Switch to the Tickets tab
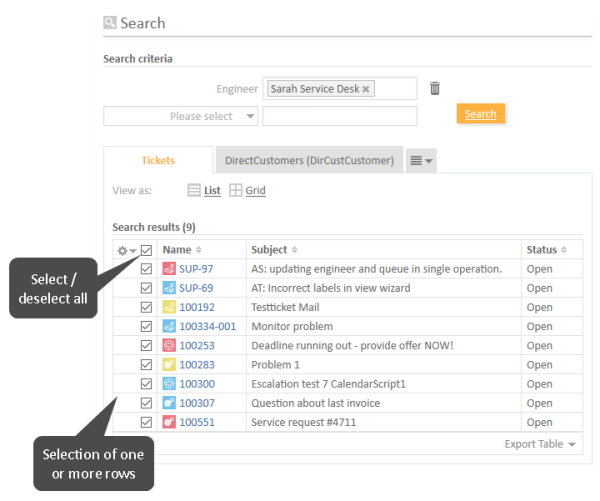 coord(158,160)
